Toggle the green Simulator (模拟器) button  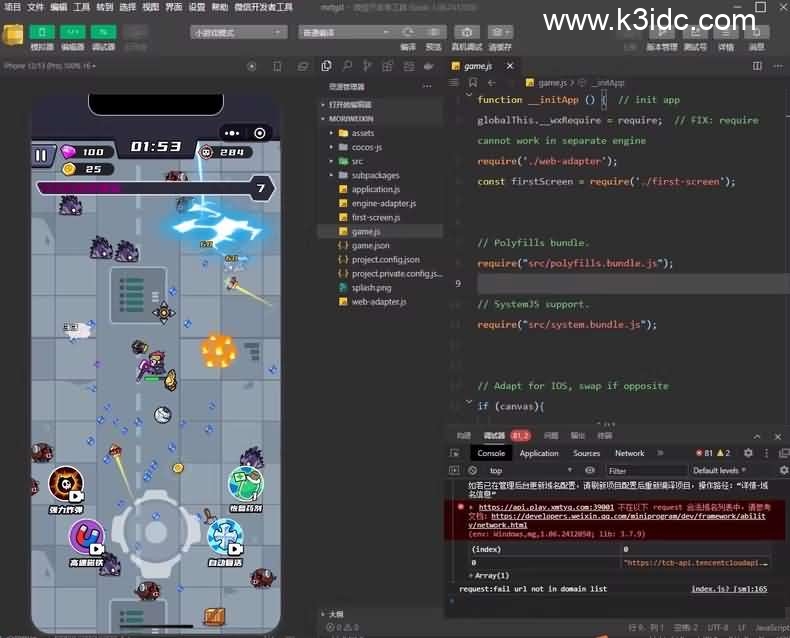click(x=42, y=32)
